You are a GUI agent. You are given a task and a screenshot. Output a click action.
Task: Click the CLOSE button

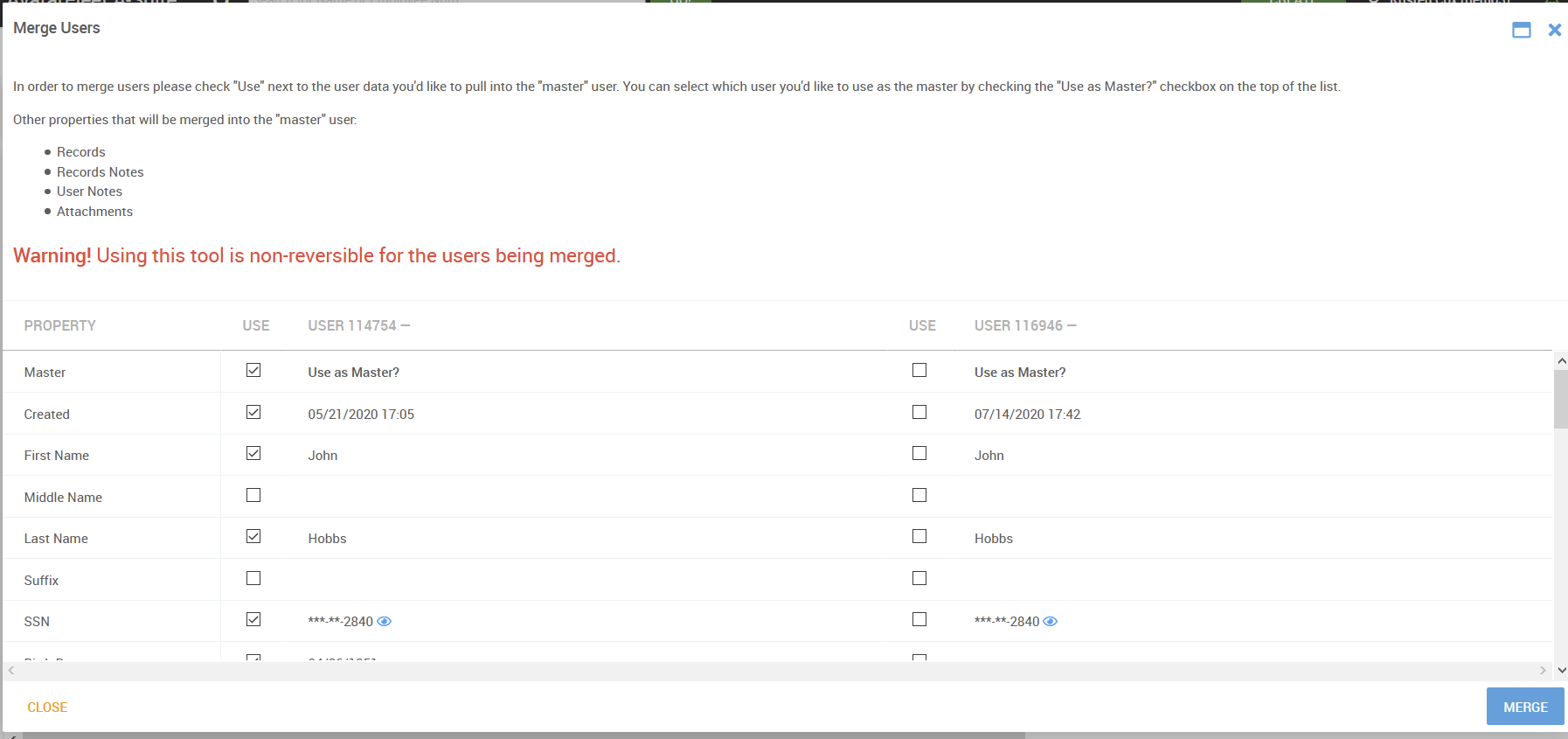pyautogui.click(x=47, y=708)
